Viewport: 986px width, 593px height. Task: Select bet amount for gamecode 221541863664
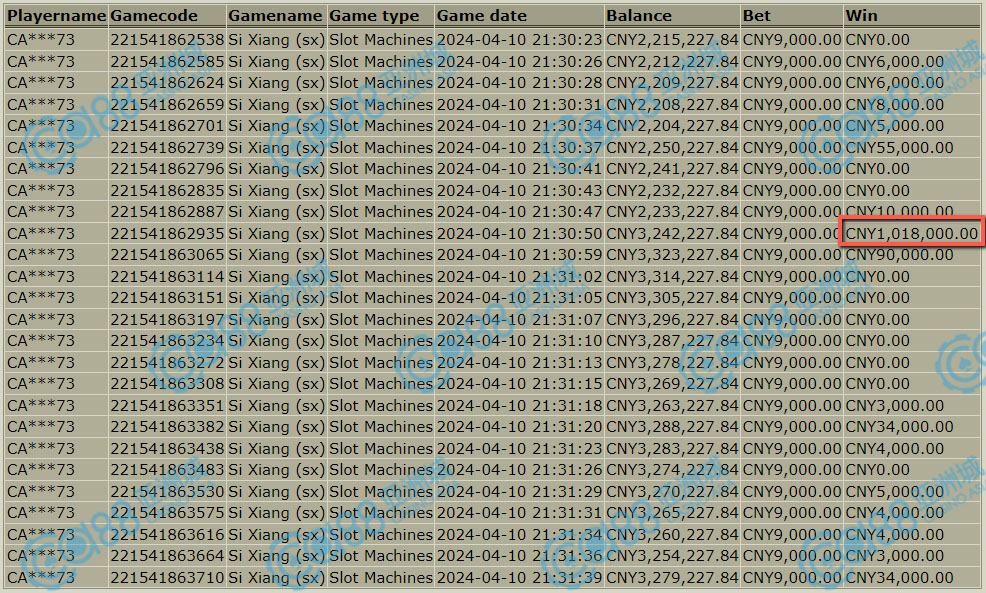[x=792, y=556]
